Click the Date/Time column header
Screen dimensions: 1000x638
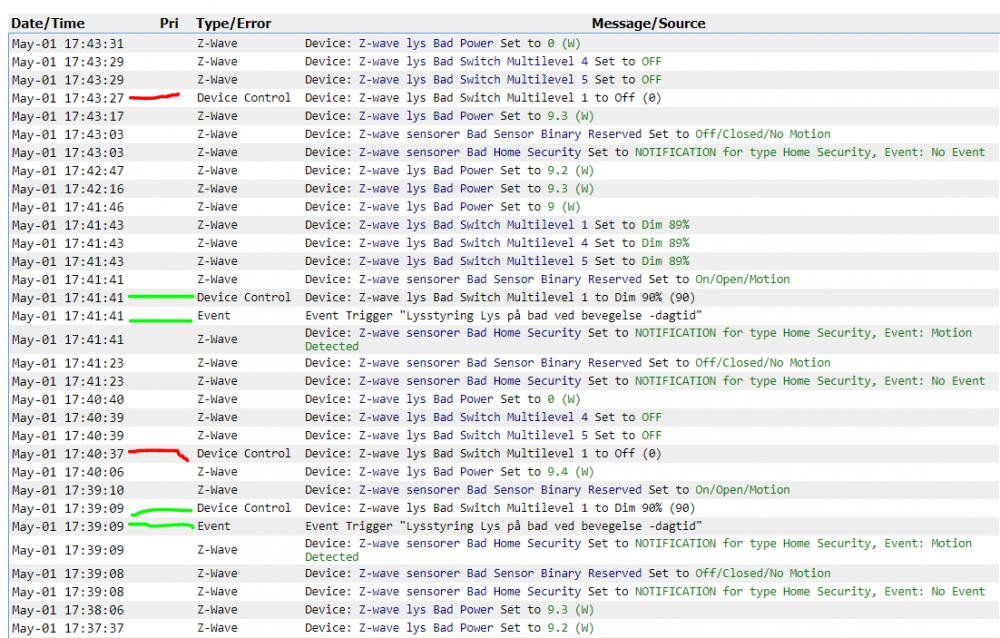pyautogui.click(x=48, y=23)
